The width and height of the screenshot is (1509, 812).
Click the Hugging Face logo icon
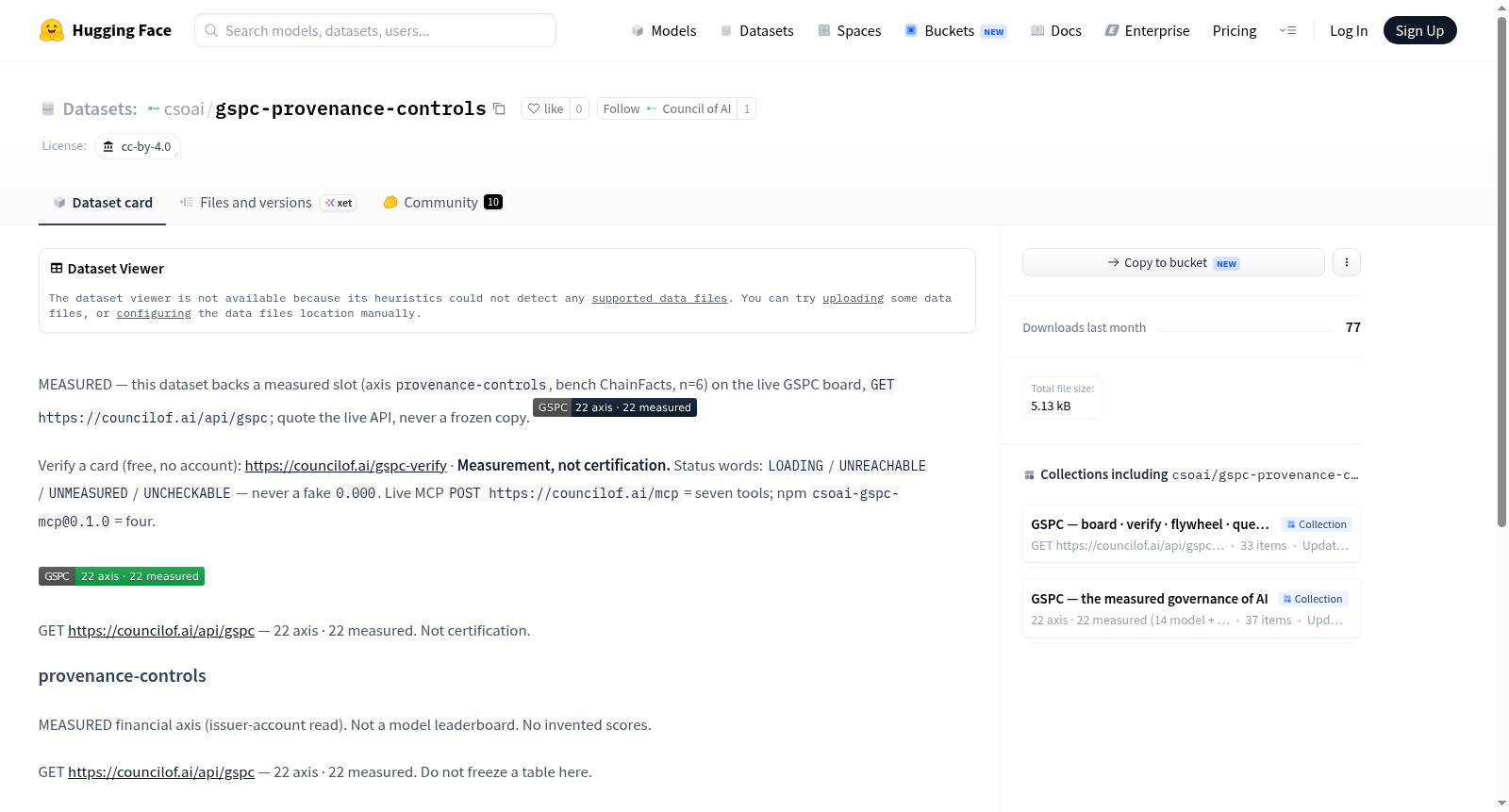(52, 30)
